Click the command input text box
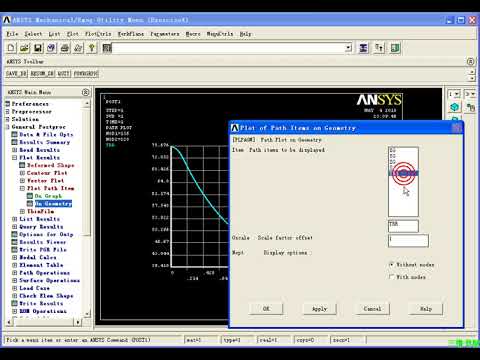This screenshot has width=480, height=360. coord(228,48)
